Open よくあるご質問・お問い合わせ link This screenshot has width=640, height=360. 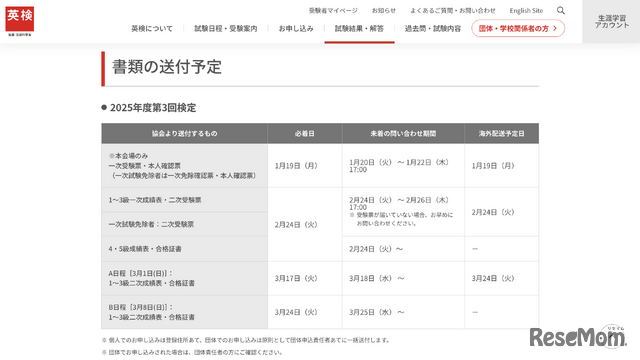(x=453, y=11)
